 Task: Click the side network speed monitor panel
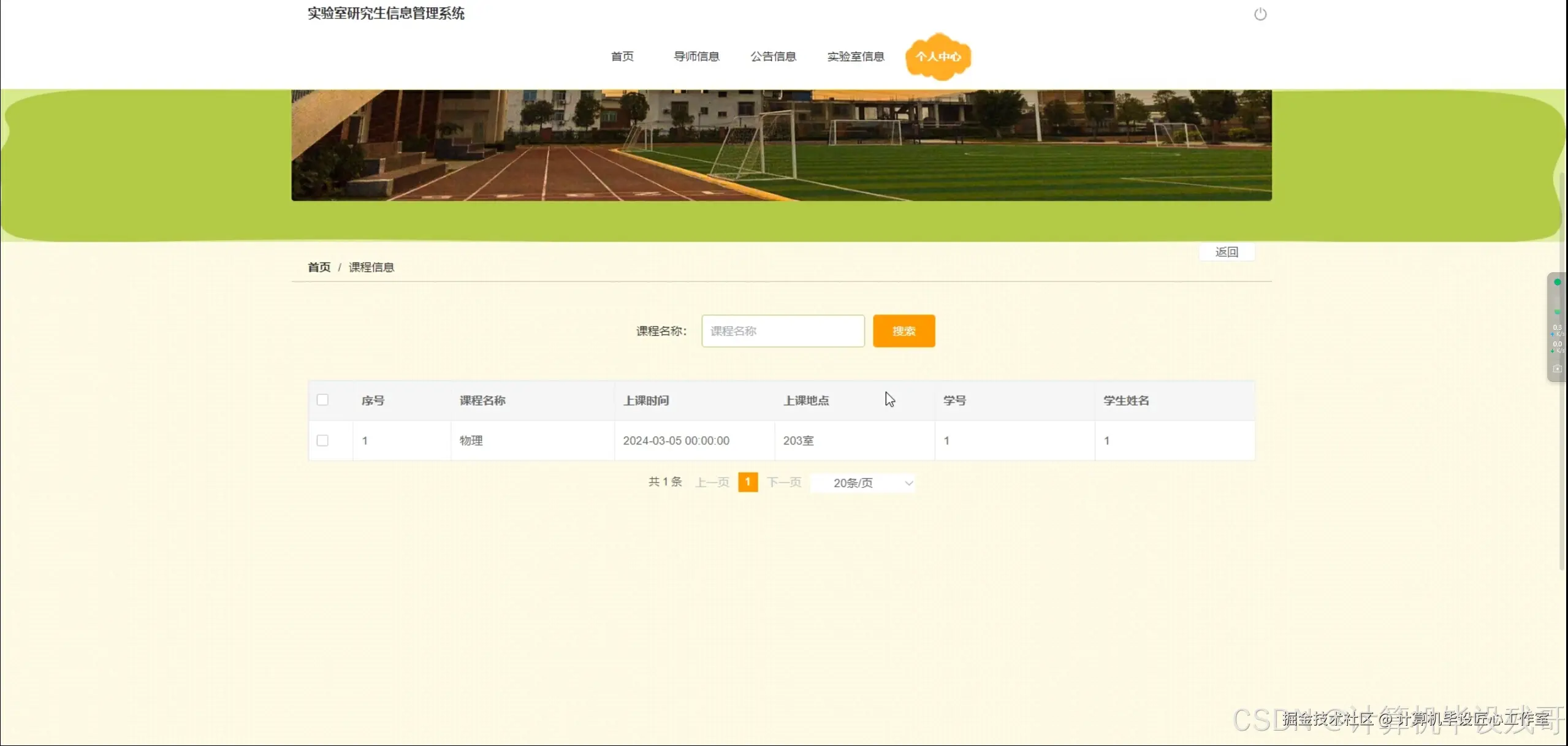pos(1556,325)
